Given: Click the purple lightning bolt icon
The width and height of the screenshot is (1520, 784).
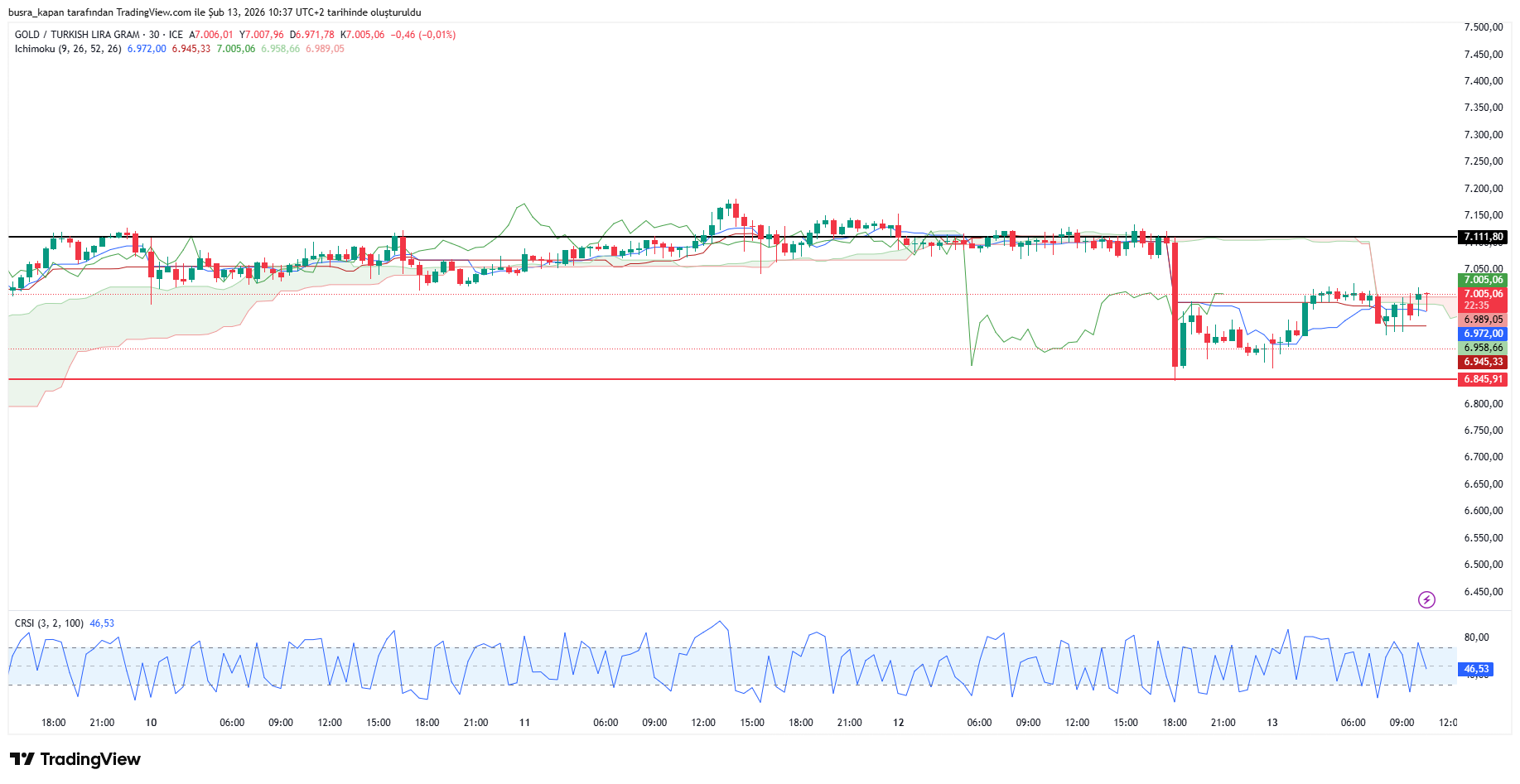Looking at the screenshot, I should (x=1426, y=599).
